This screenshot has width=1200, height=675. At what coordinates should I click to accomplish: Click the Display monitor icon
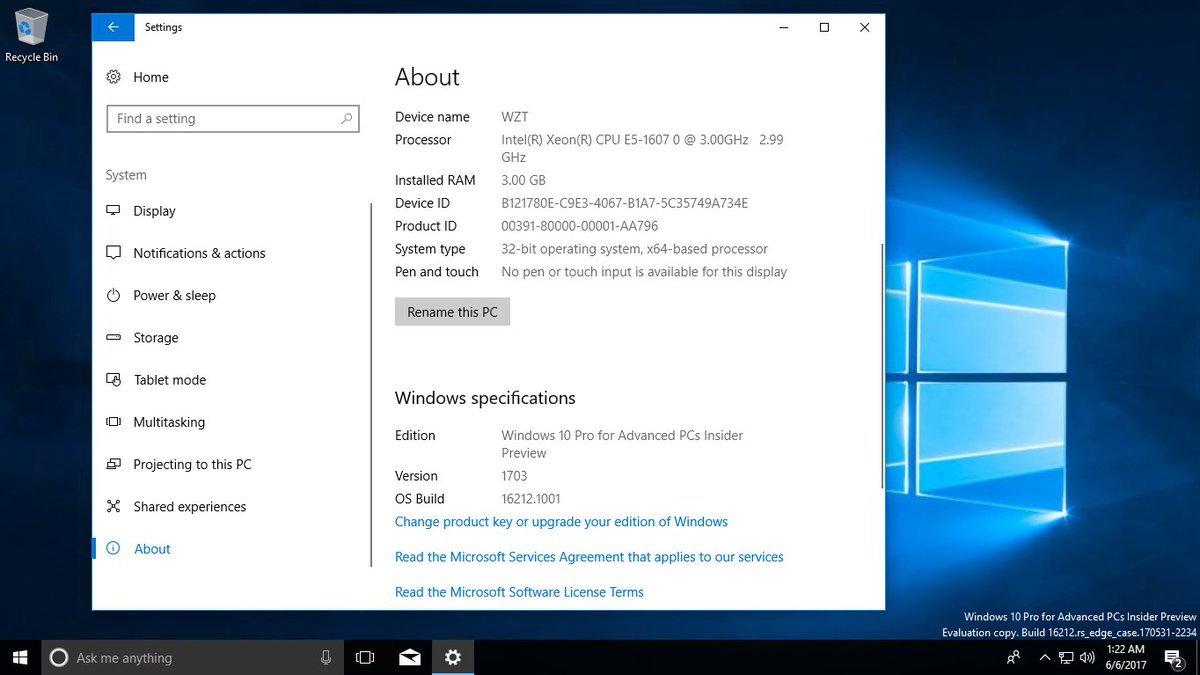(x=114, y=211)
